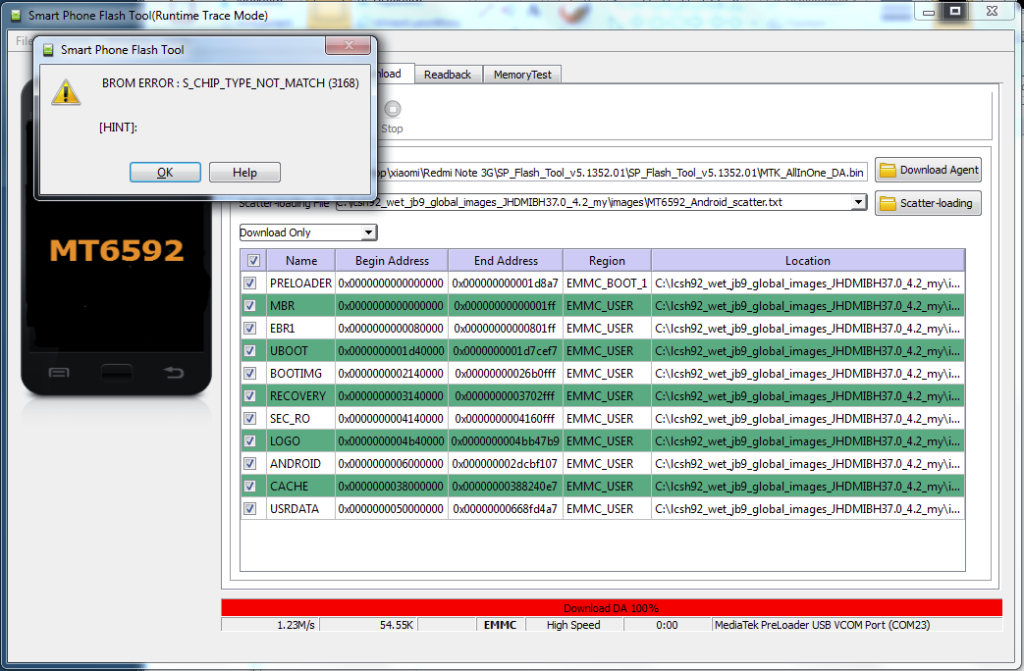Viewport: 1024px width, 671px height.
Task: Click the Stop icon in the toolbar
Action: point(393,110)
